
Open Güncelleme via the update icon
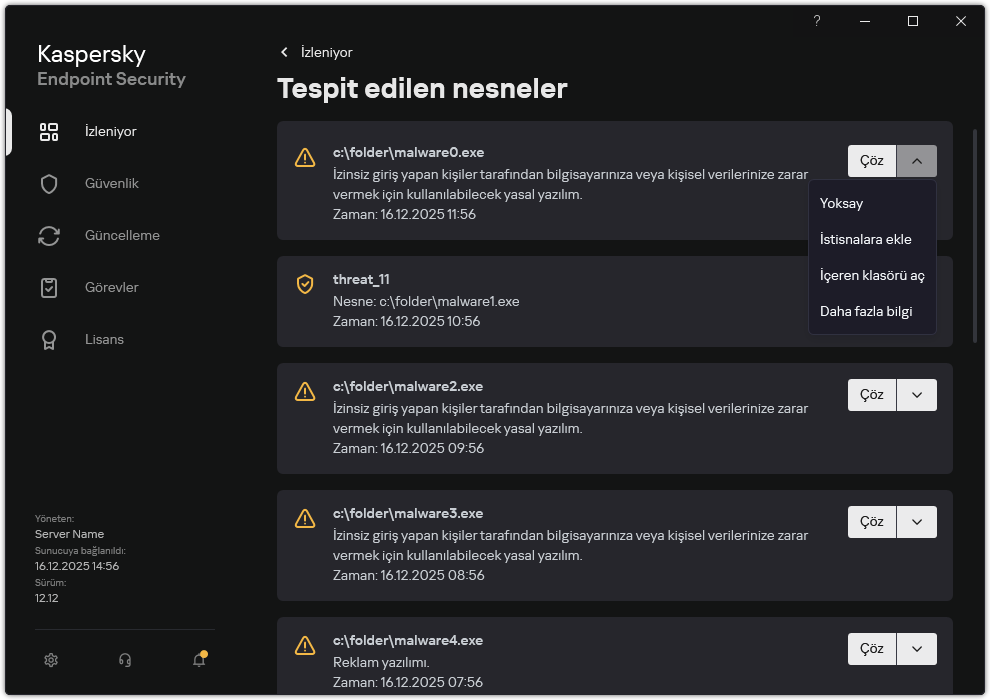[48, 235]
